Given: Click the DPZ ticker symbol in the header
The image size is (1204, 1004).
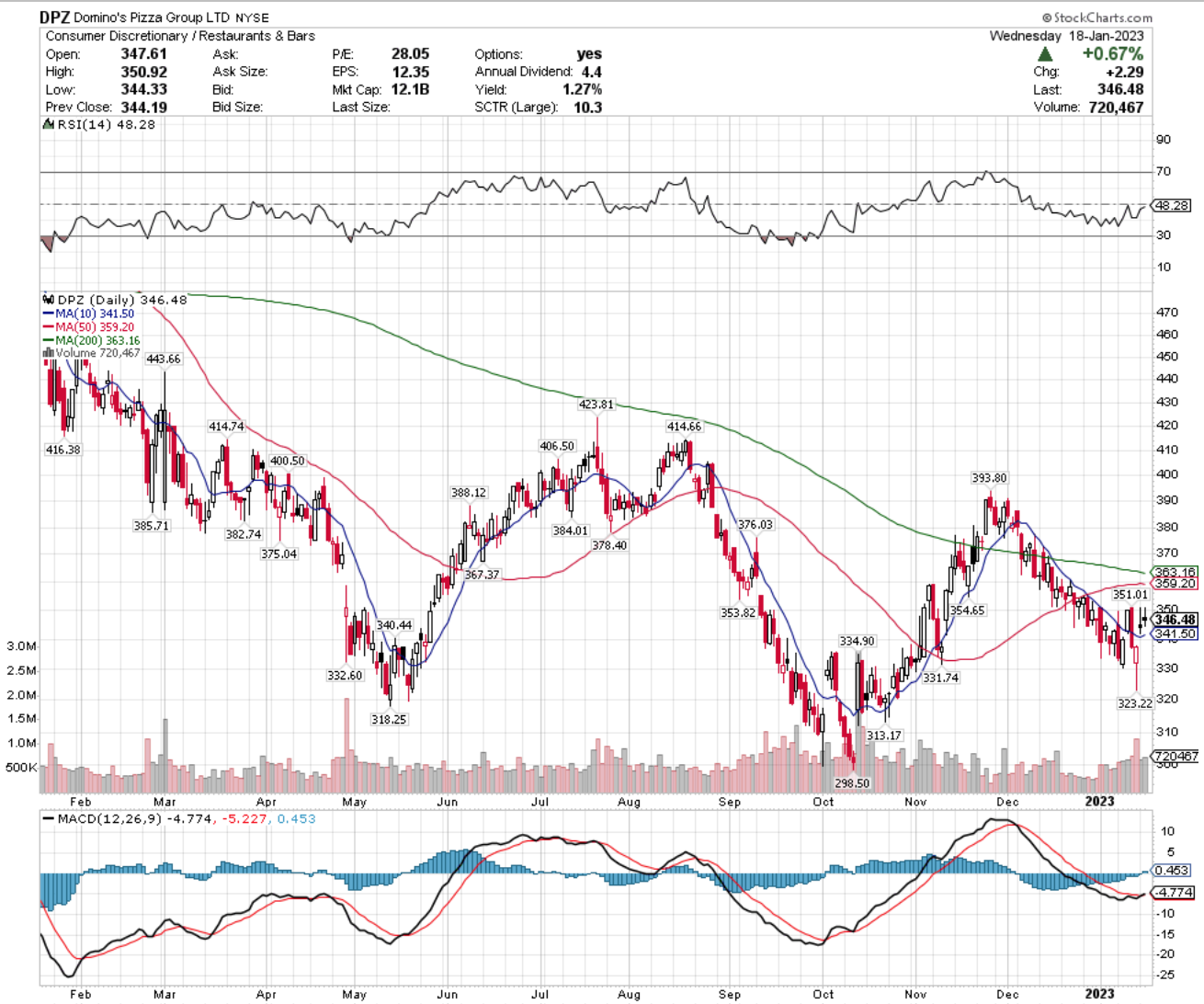Looking at the screenshot, I should [x=56, y=17].
